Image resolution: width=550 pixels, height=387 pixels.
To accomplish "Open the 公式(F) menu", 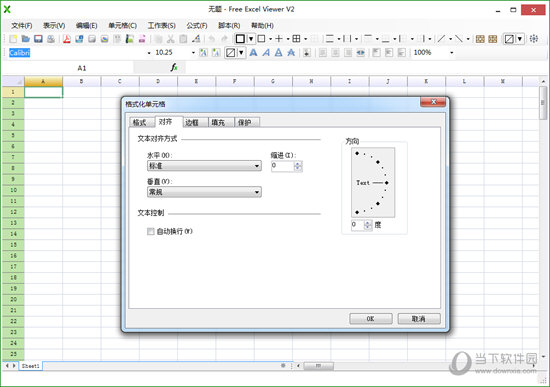I will 197,26.
